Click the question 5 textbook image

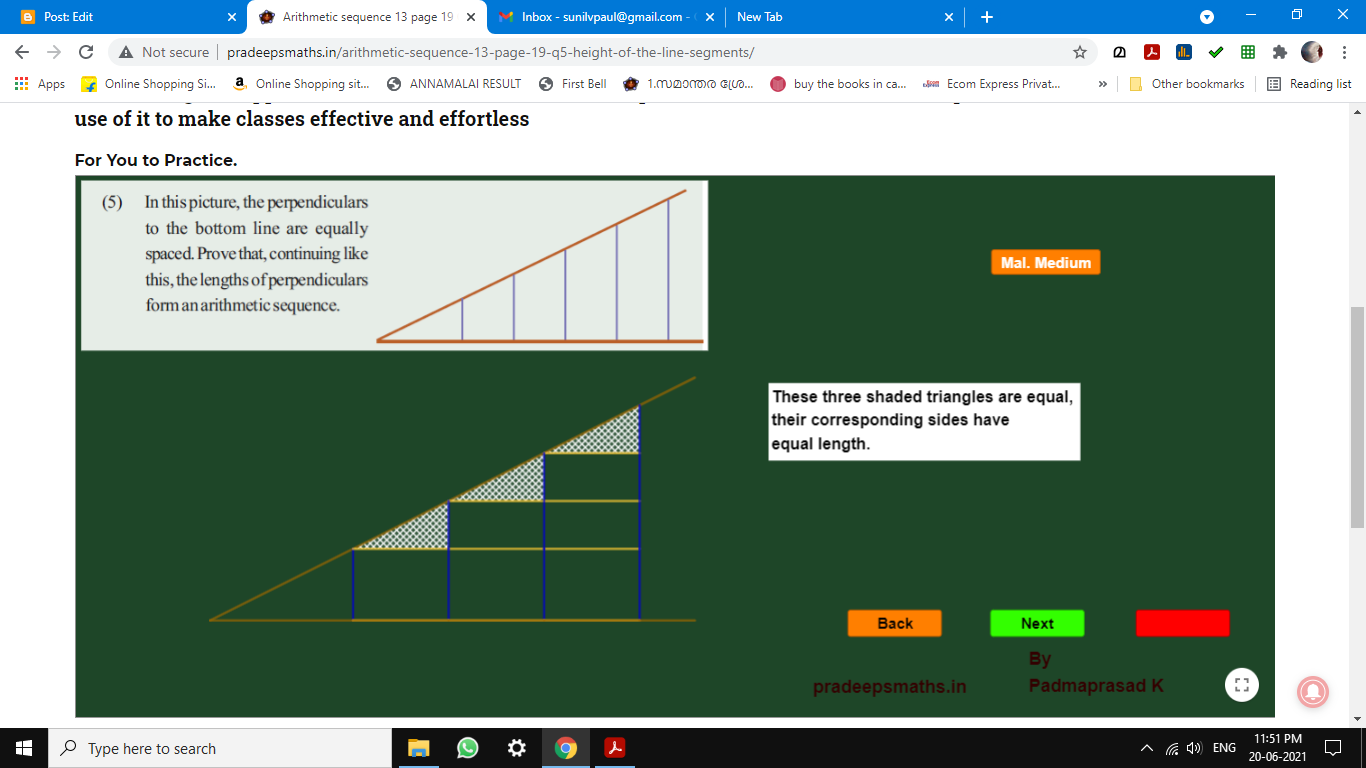pos(394,265)
